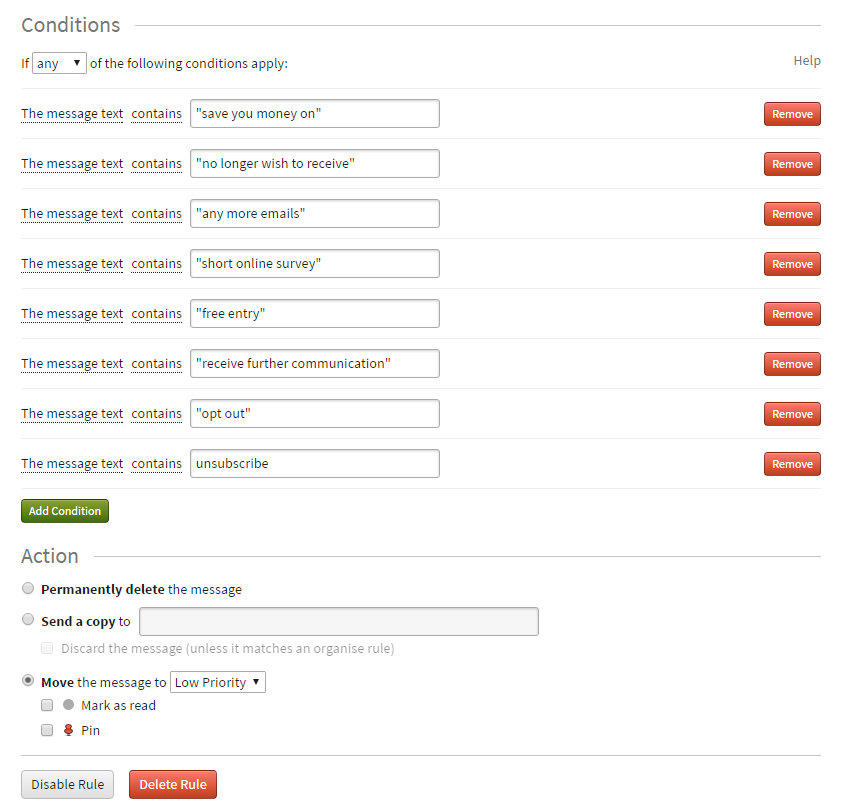Click the Disable Rule button

click(68, 784)
